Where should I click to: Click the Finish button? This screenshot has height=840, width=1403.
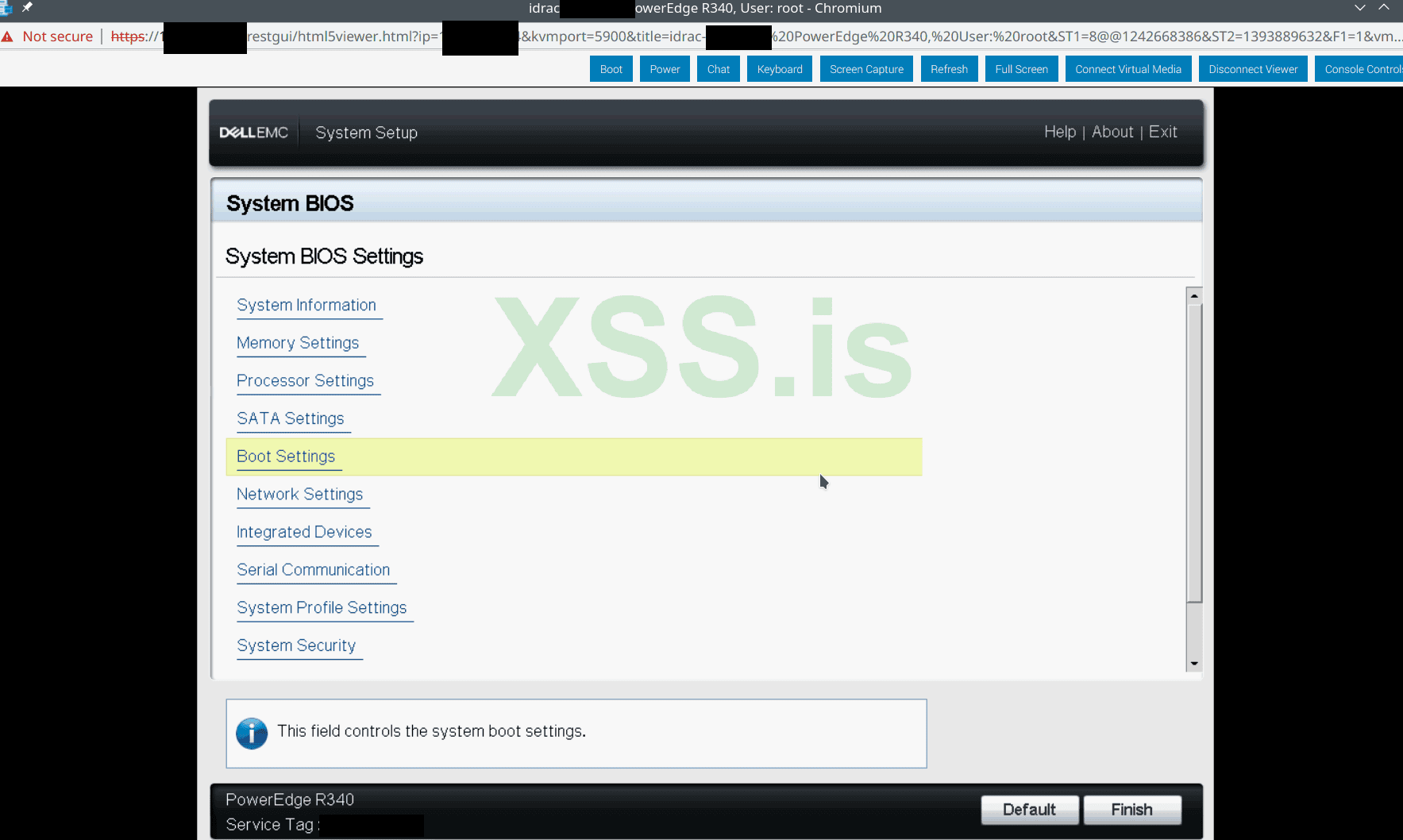pyautogui.click(x=1132, y=809)
